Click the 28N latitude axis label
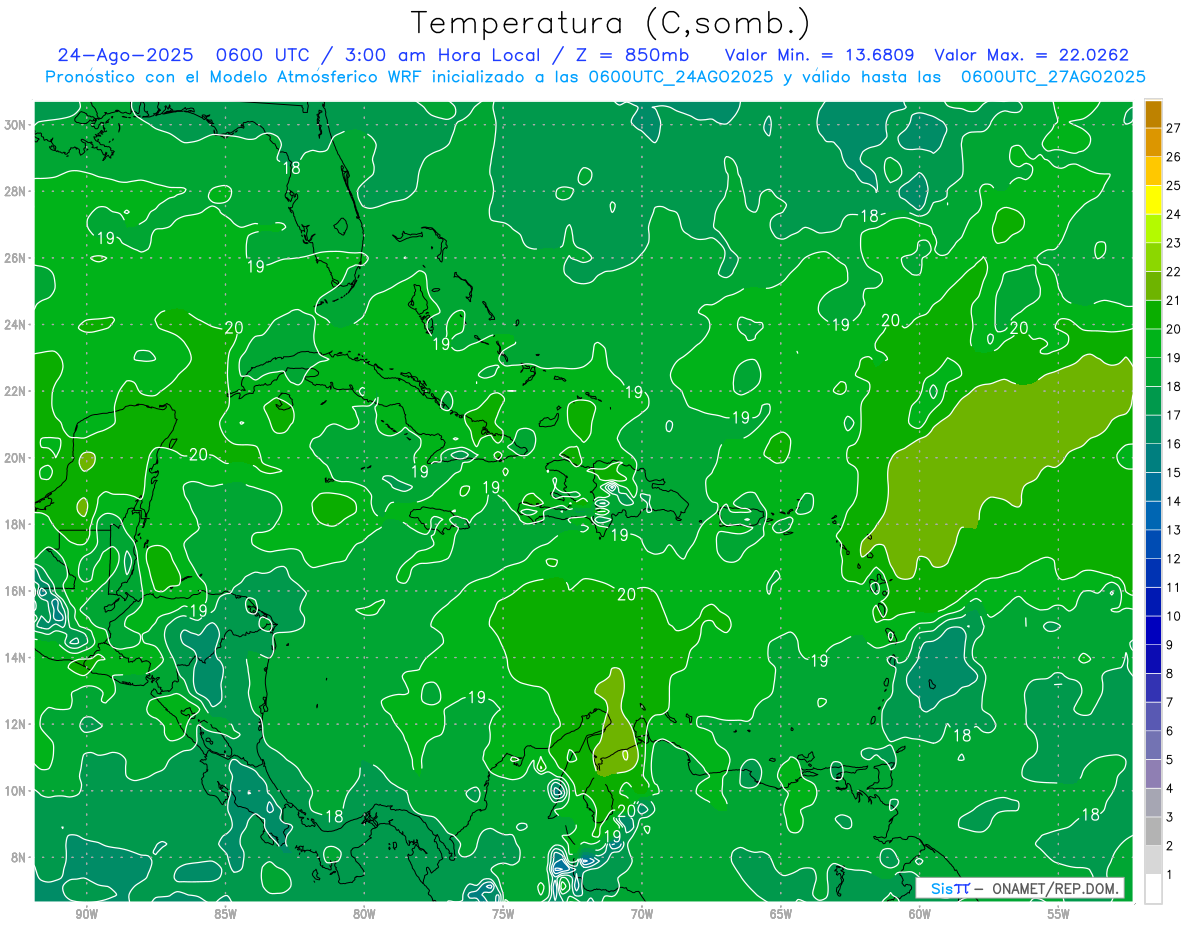The height and width of the screenshot is (927, 1200). point(17,191)
